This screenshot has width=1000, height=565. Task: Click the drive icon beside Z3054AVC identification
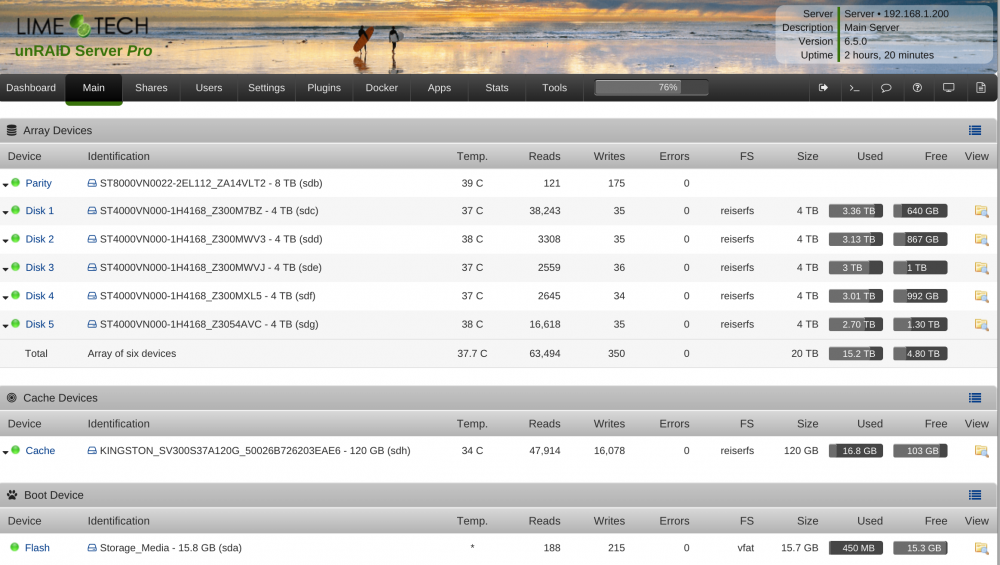click(x=92, y=325)
